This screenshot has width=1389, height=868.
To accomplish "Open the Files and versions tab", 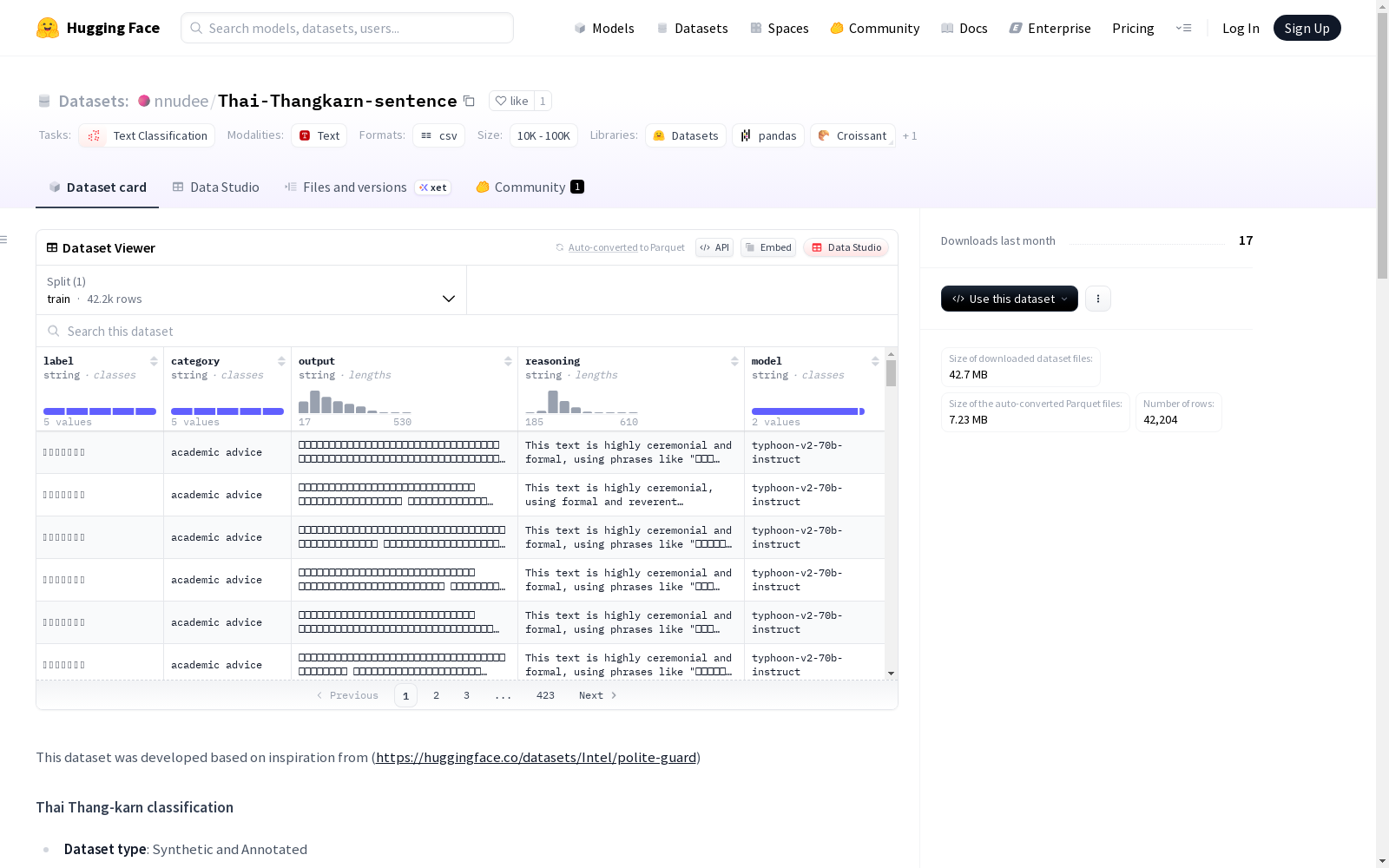I will (367, 187).
